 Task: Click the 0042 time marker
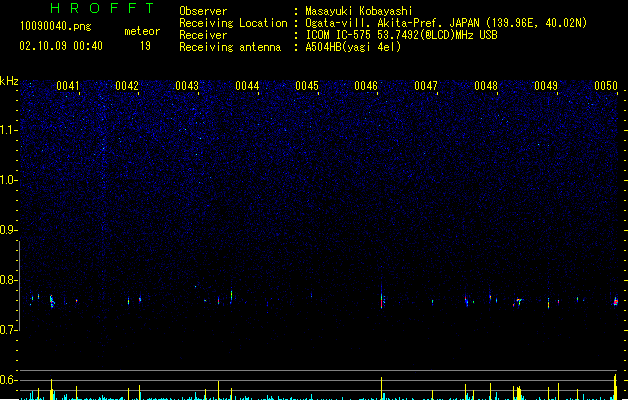point(127,86)
